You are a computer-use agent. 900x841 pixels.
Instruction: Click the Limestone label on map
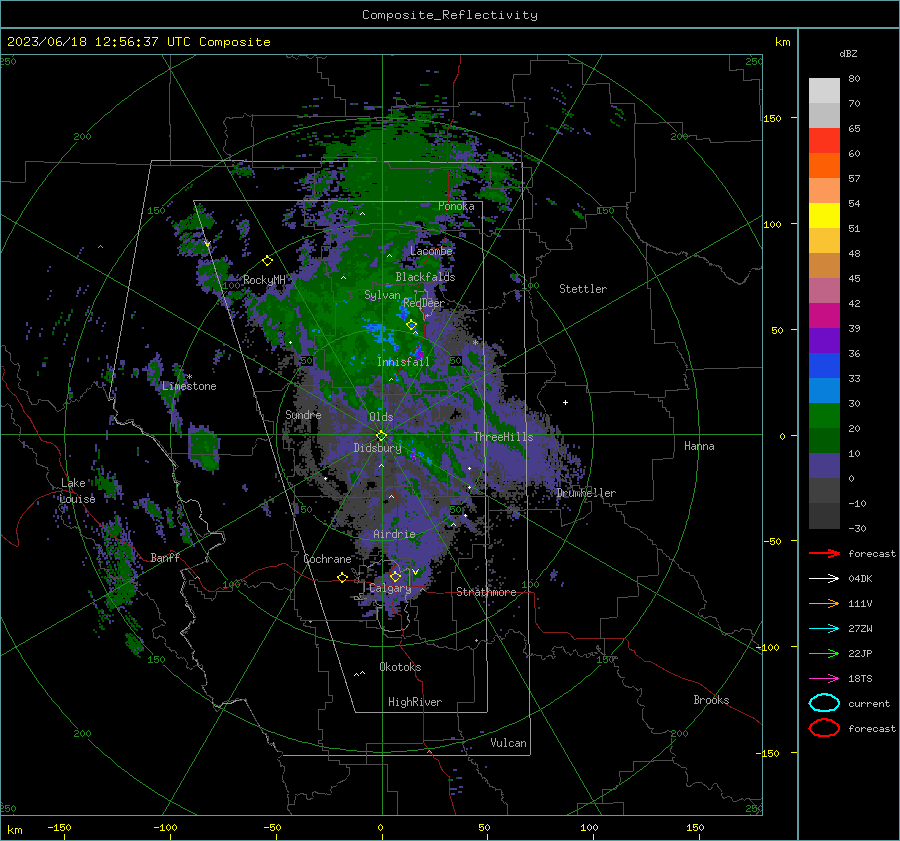189,386
